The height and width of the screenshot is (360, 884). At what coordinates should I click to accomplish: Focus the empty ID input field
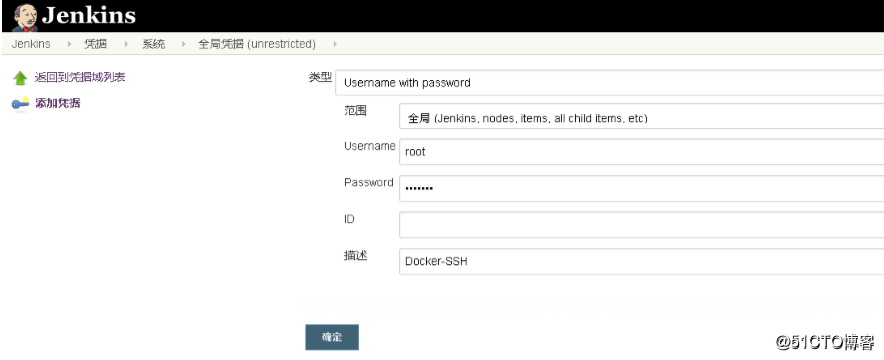pos(642,225)
